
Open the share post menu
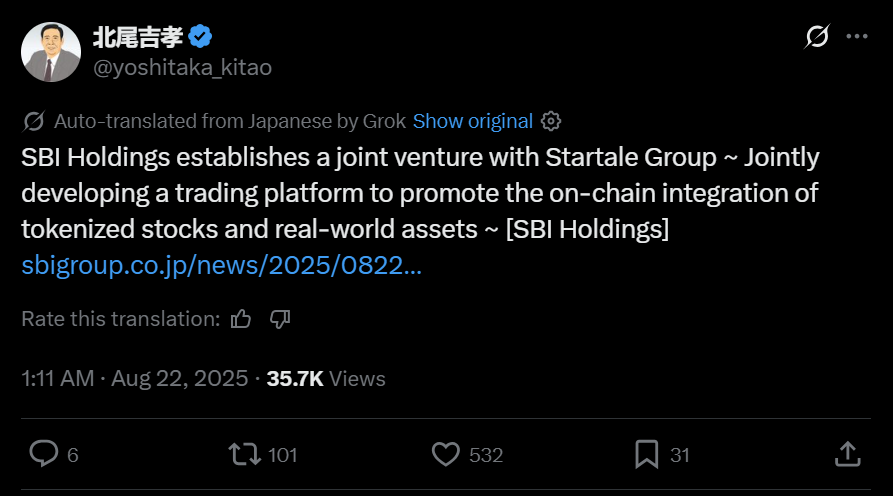[846, 455]
